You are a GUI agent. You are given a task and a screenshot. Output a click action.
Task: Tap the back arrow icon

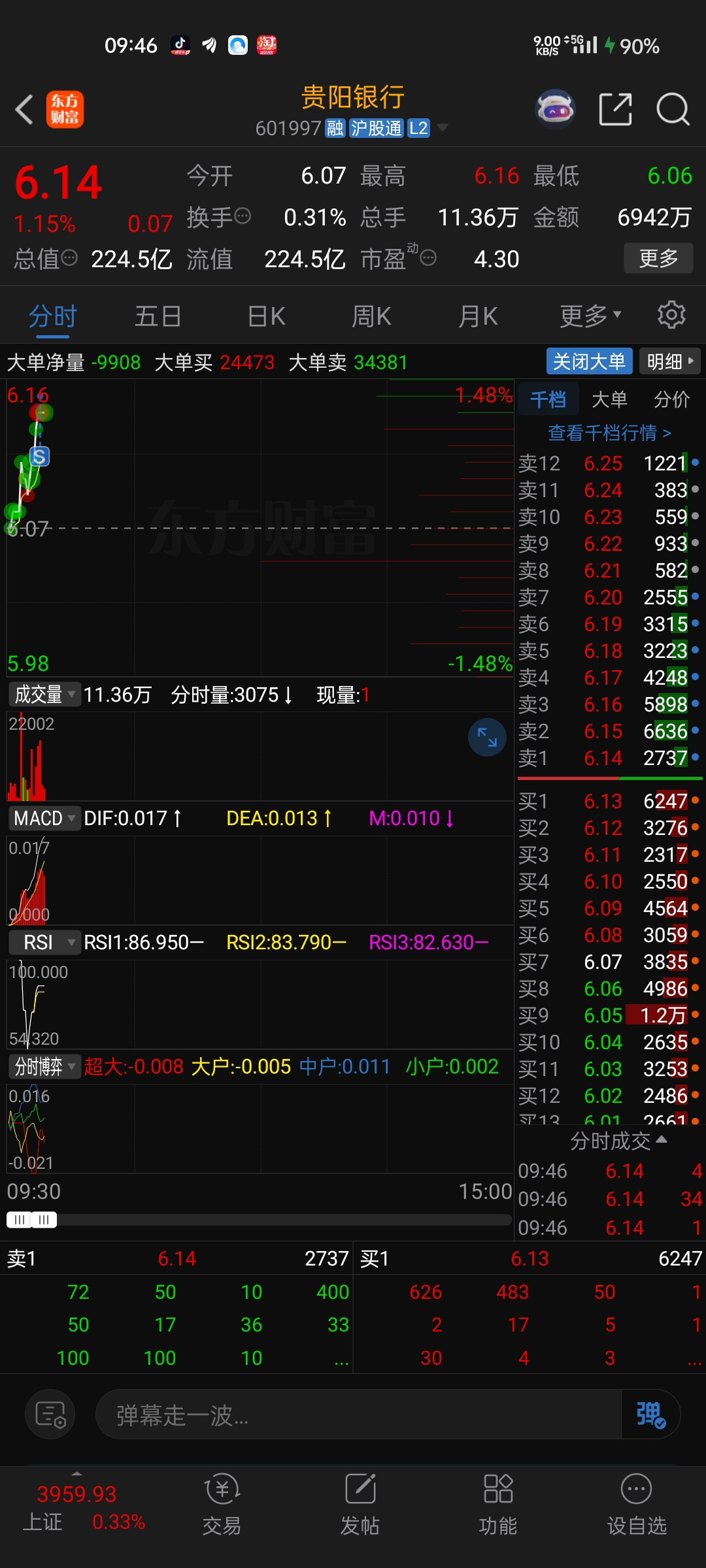(24, 109)
